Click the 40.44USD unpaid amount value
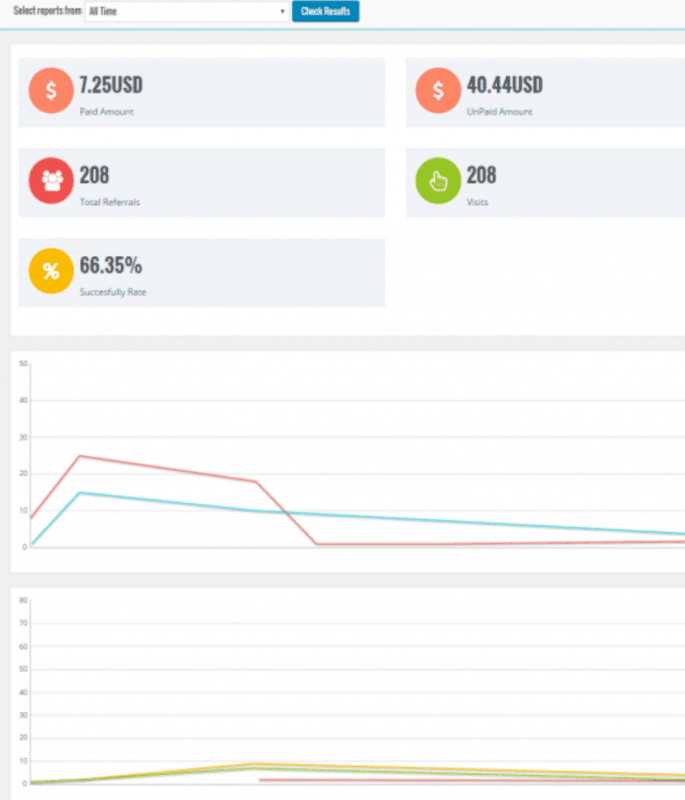685x800 pixels. point(505,85)
